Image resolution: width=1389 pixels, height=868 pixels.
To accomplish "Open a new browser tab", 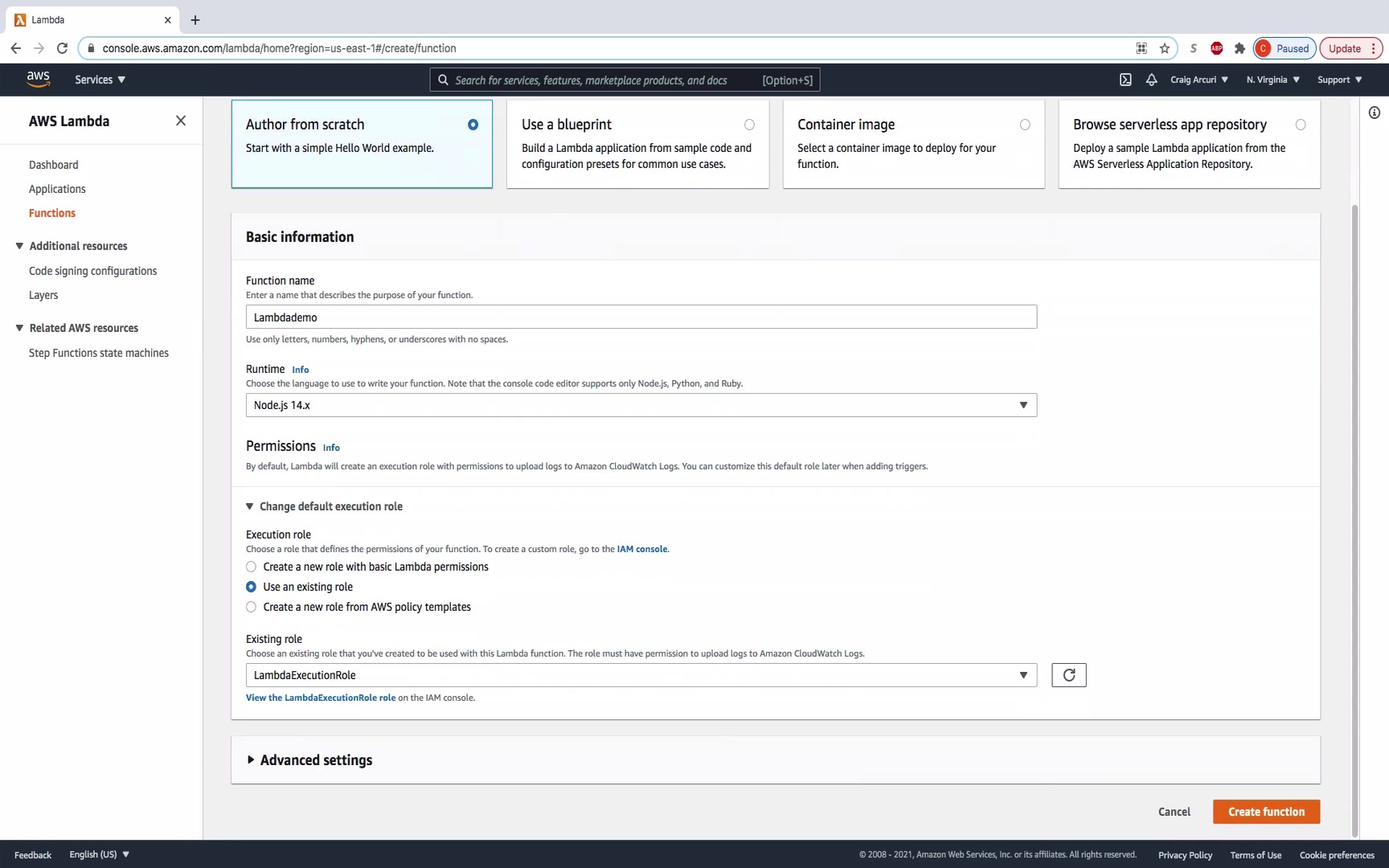I will [195, 20].
